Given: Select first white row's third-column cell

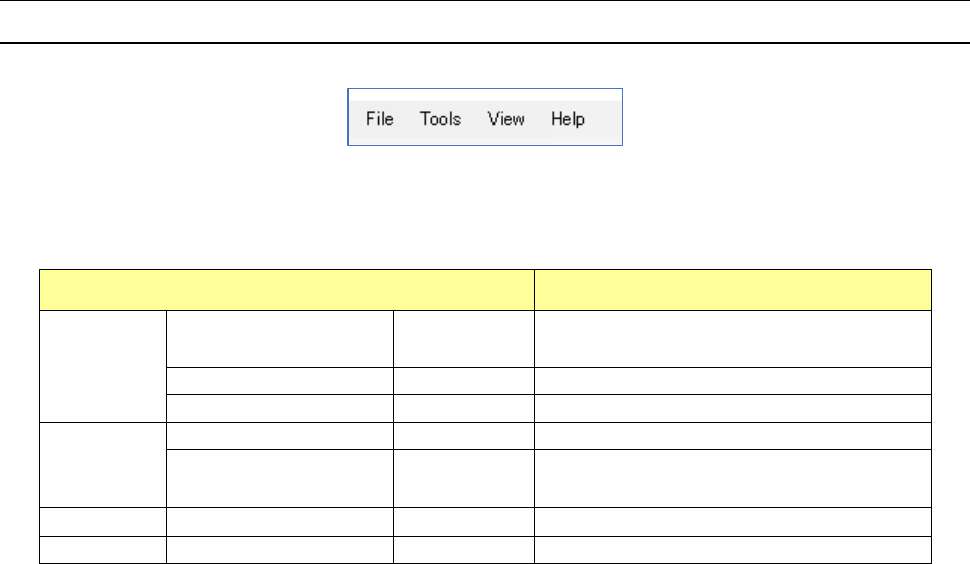Looking at the screenshot, I should pyautogui.click(x=463, y=339).
